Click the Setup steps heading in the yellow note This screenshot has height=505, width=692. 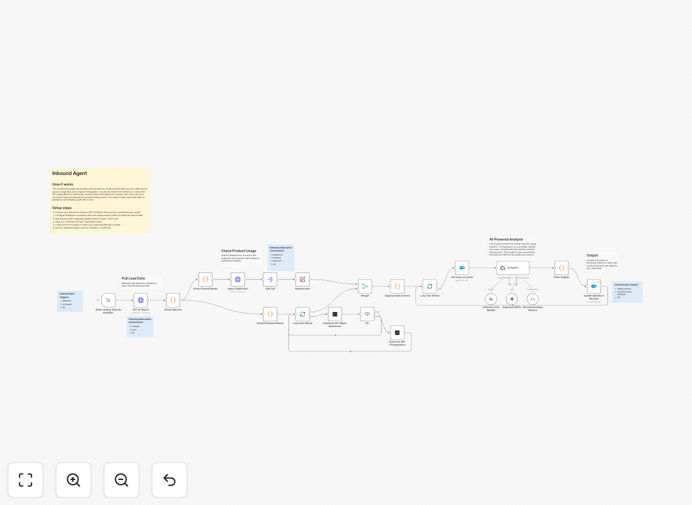(x=62, y=208)
